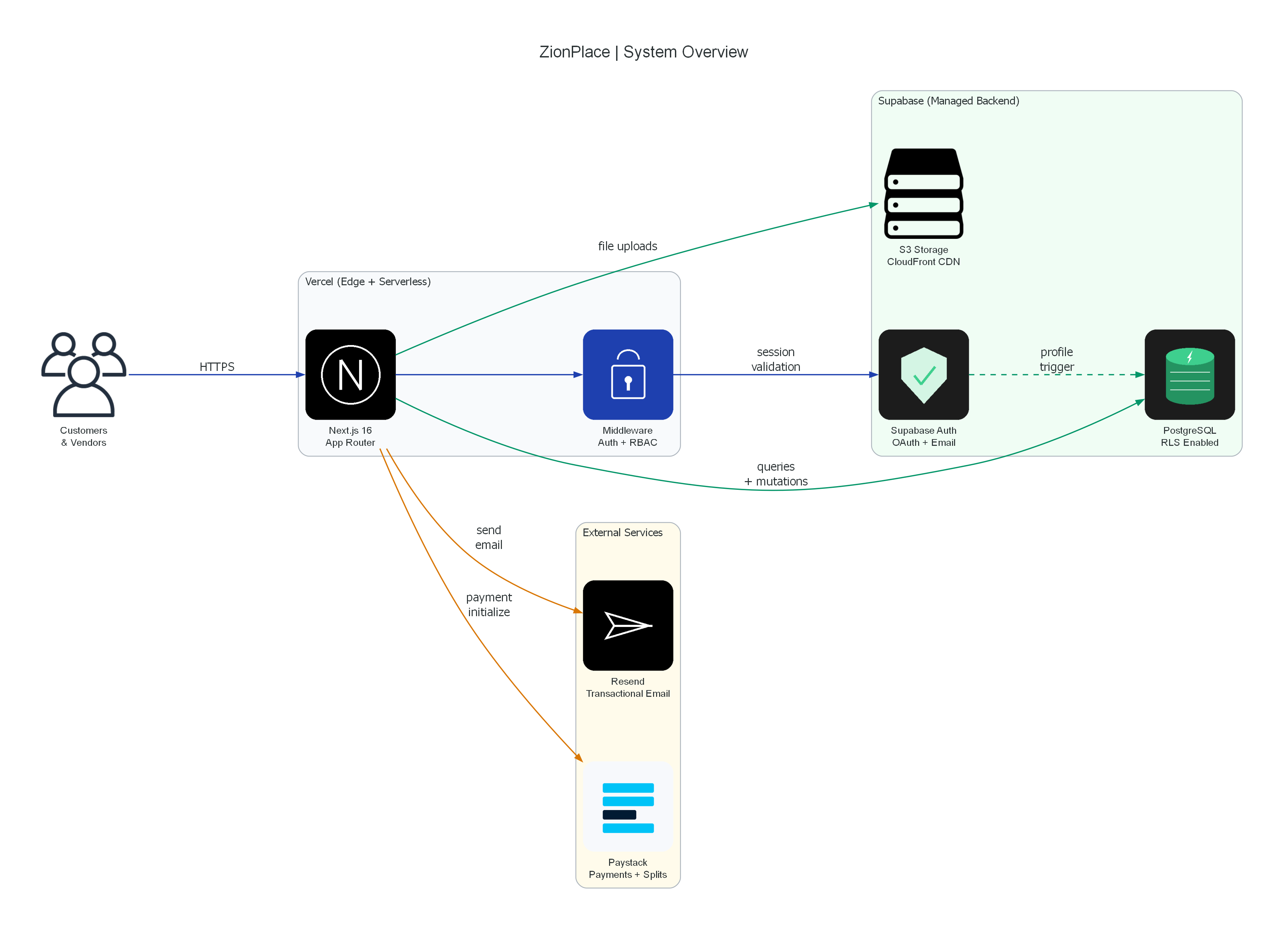Click the HTTPS edge label
This screenshot has height=934, width=1288.
pos(217,367)
